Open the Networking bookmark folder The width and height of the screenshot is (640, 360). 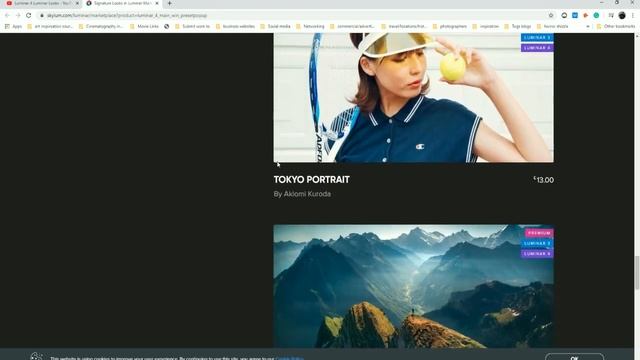[310, 26]
